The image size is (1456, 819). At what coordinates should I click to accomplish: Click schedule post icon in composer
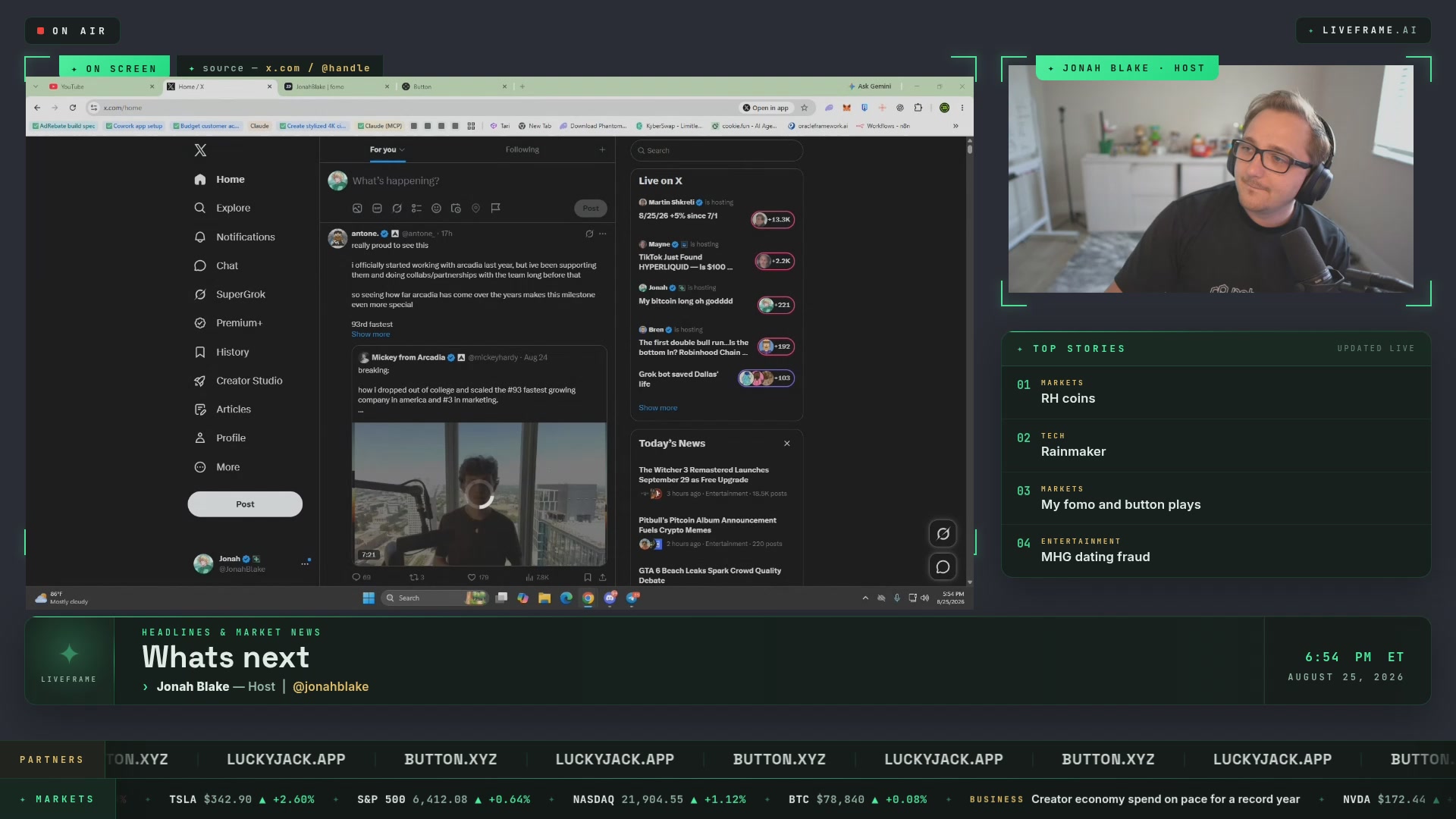click(456, 208)
